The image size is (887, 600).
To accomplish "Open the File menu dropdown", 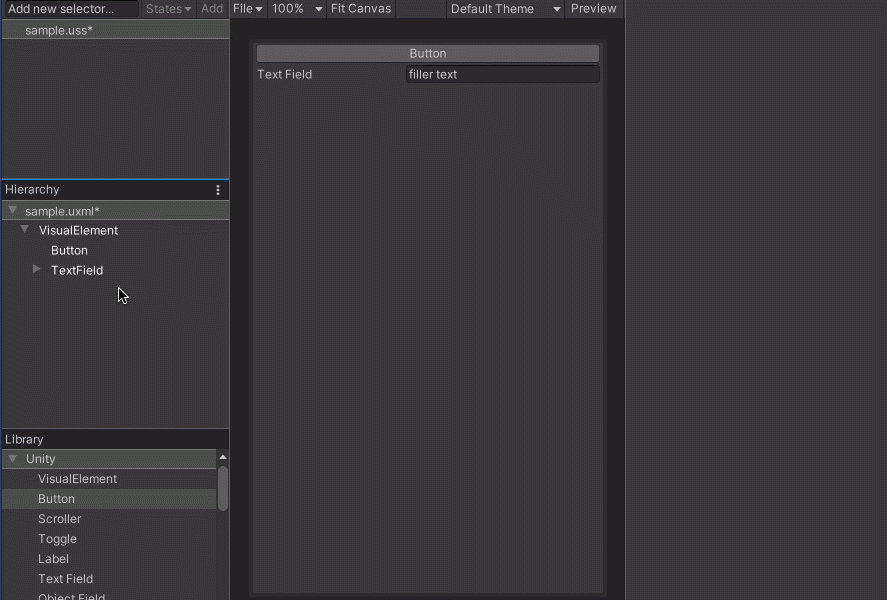I will point(248,9).
